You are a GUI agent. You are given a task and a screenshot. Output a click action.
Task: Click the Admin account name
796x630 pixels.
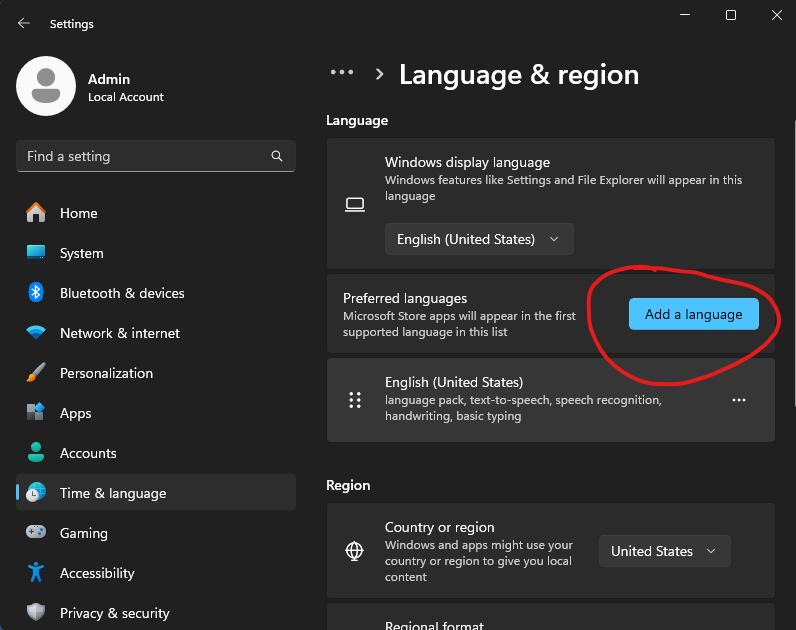point(109,79)
